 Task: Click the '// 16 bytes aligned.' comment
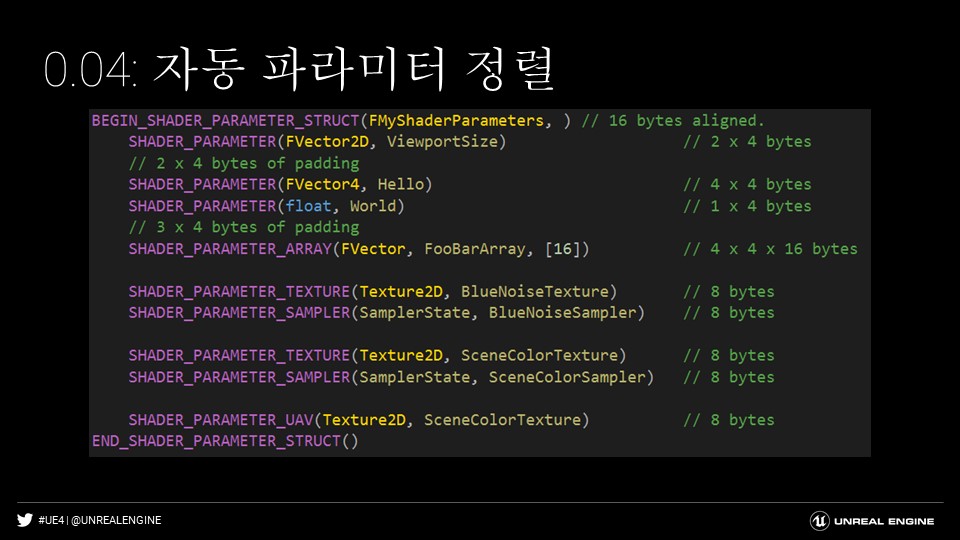(673, 121)
